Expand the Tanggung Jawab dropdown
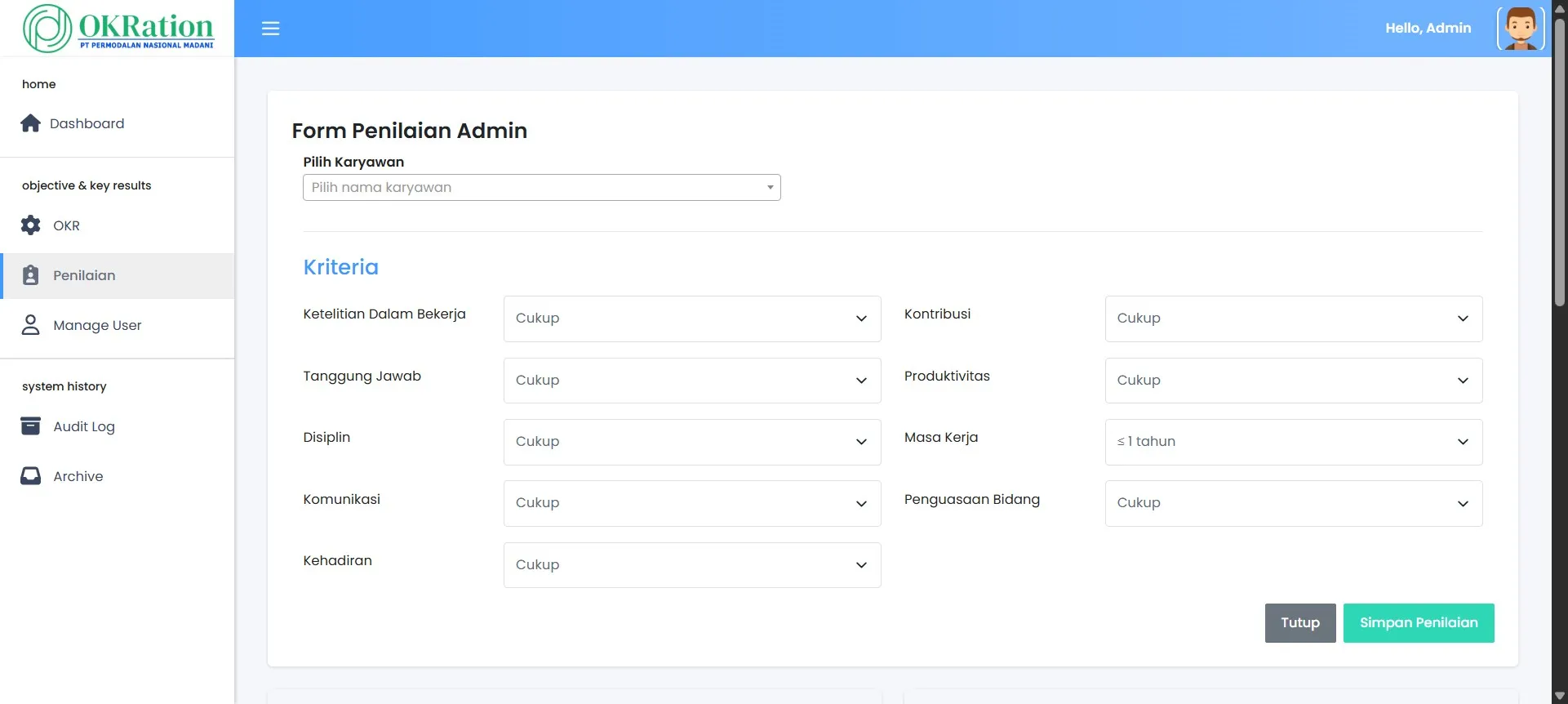Image resolution: width=1568 pixels, height=704 pixels. [x=692, y=381]
